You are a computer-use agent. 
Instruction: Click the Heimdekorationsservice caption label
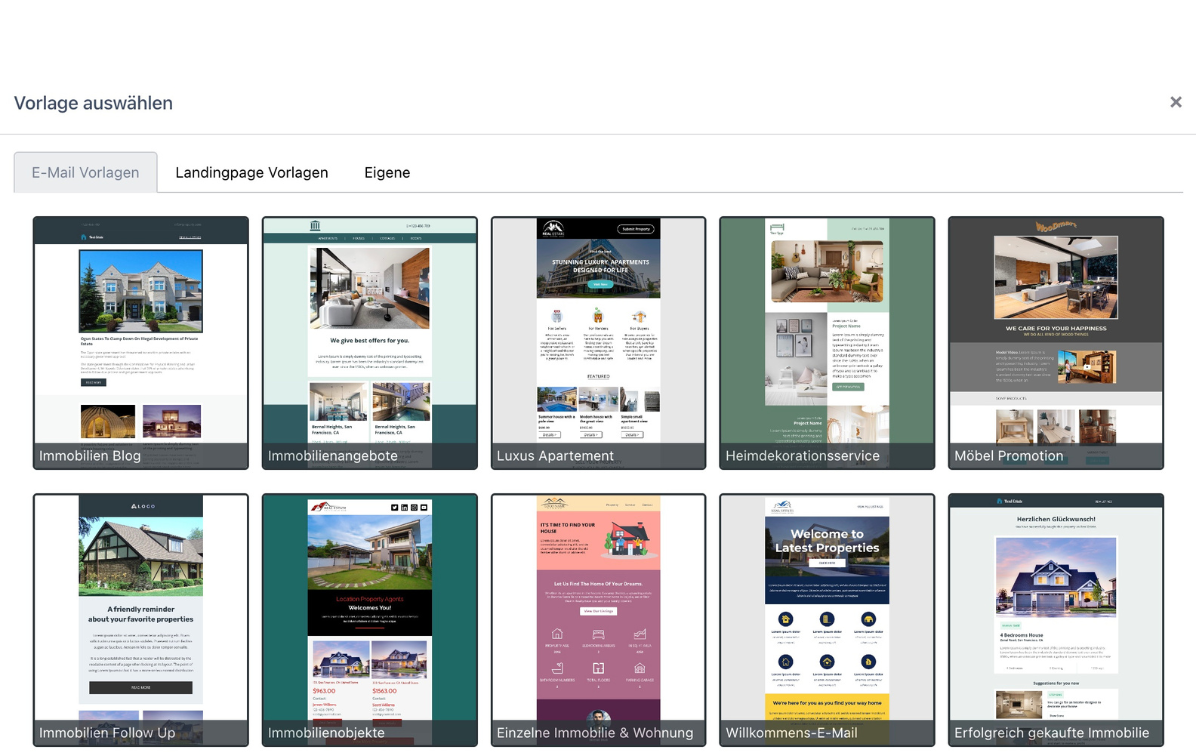pos(803,456)
